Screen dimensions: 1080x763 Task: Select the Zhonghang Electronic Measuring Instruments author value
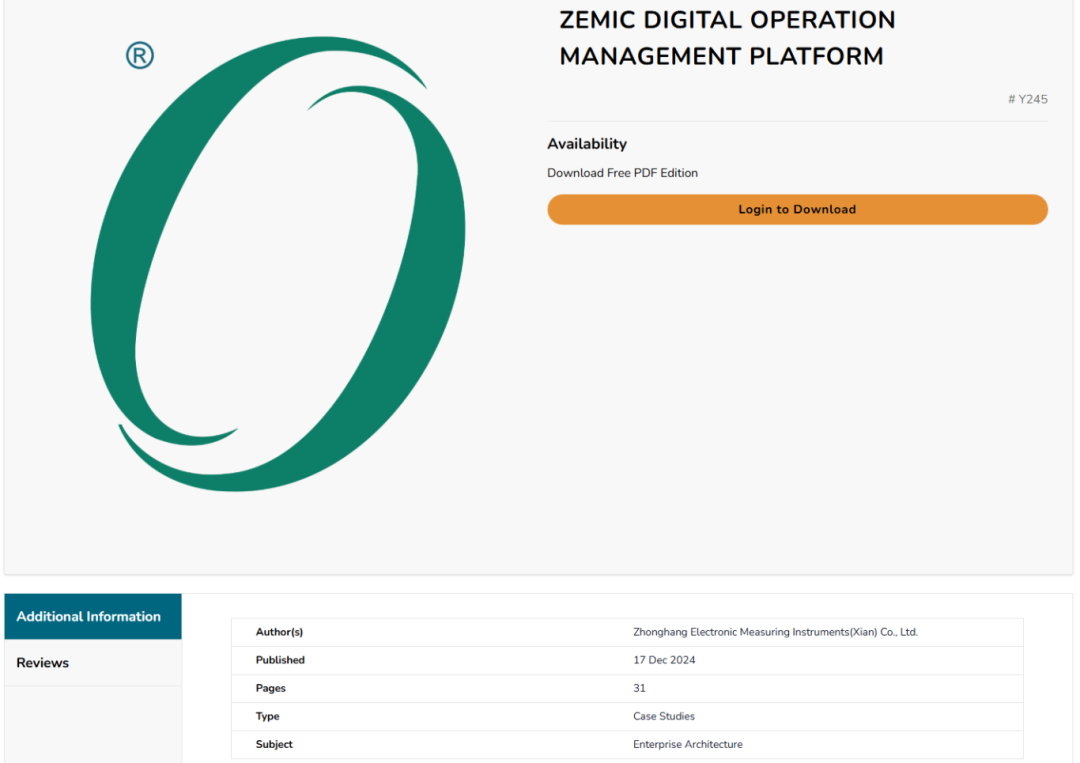point(775,631)
